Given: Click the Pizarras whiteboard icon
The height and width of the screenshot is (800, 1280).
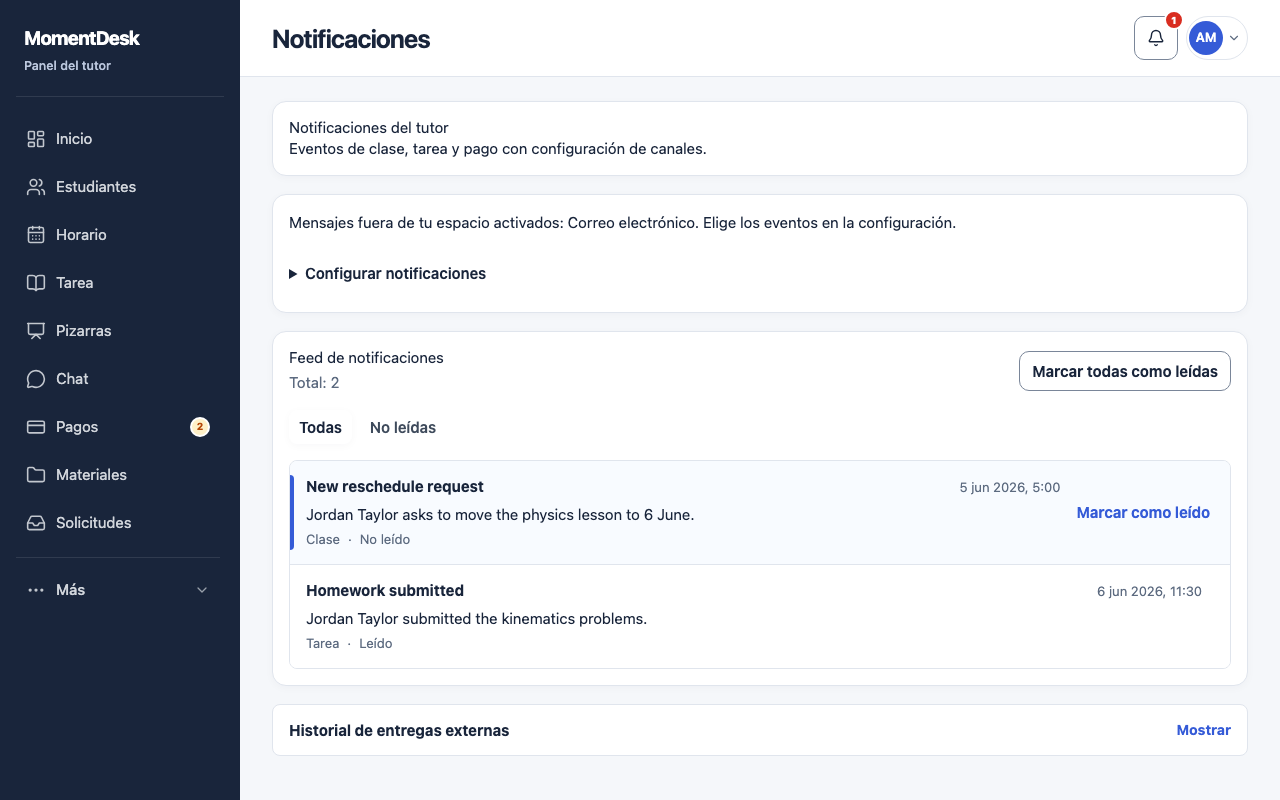Looking at the screenshot, I should 36,331.
